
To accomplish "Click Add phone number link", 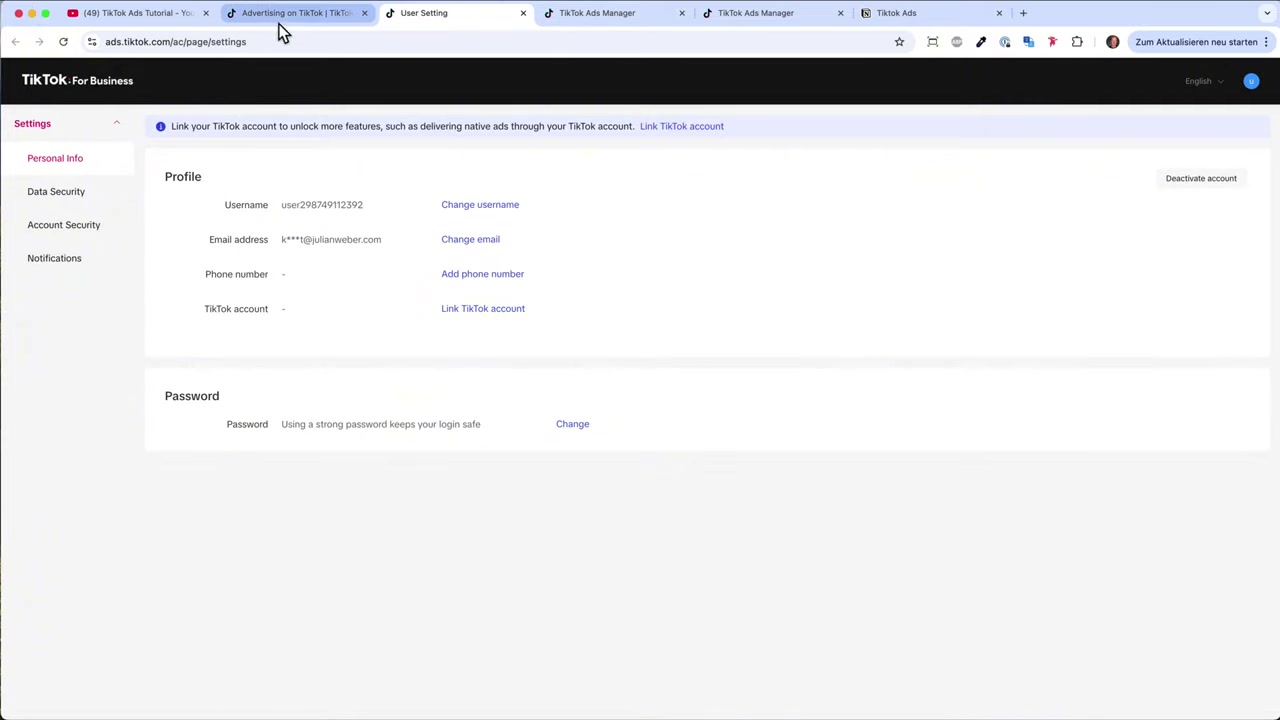I will 482,274.
